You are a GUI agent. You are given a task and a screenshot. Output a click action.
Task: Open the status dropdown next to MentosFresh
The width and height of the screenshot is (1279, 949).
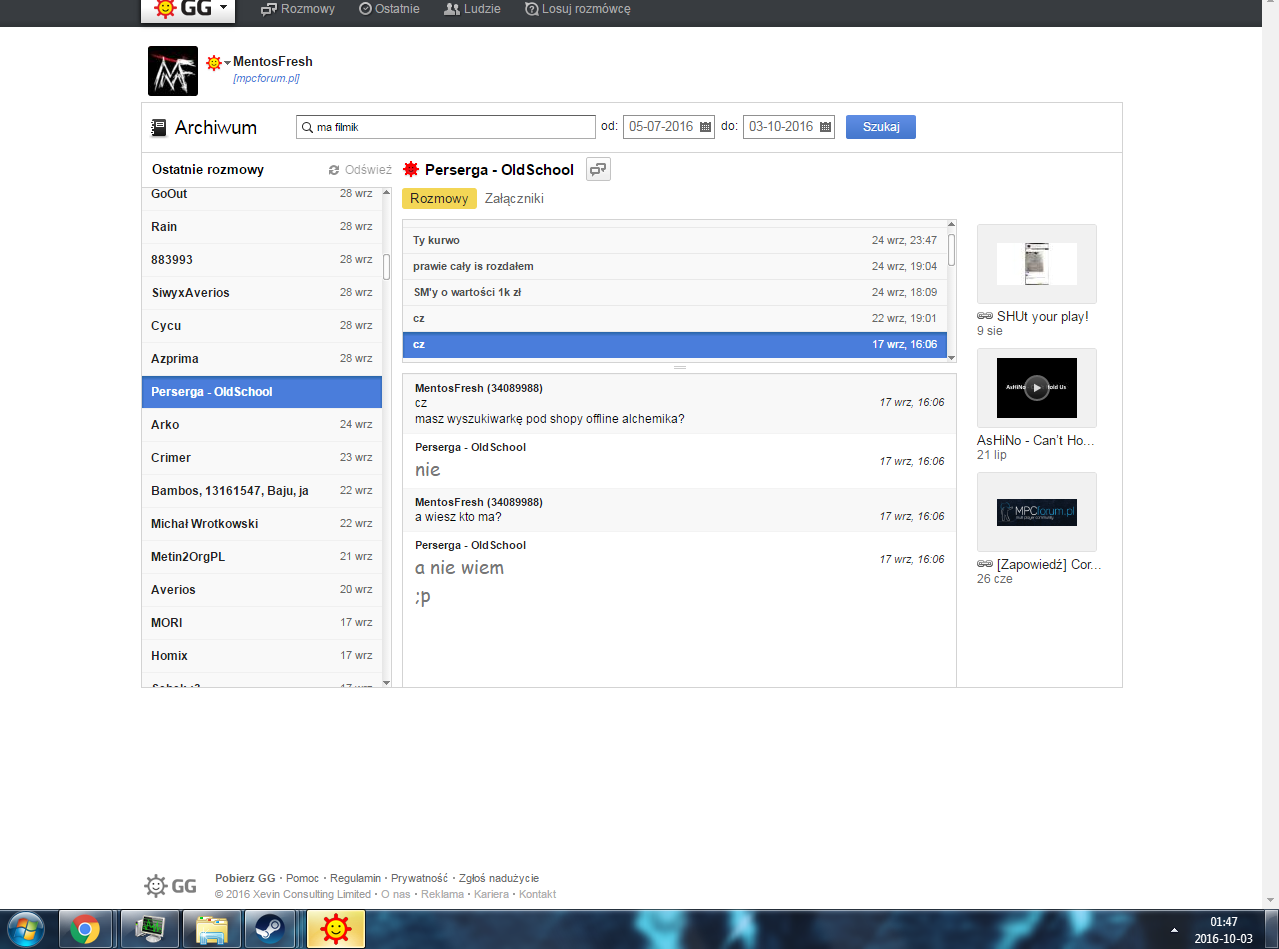click(x=218, y=63)
